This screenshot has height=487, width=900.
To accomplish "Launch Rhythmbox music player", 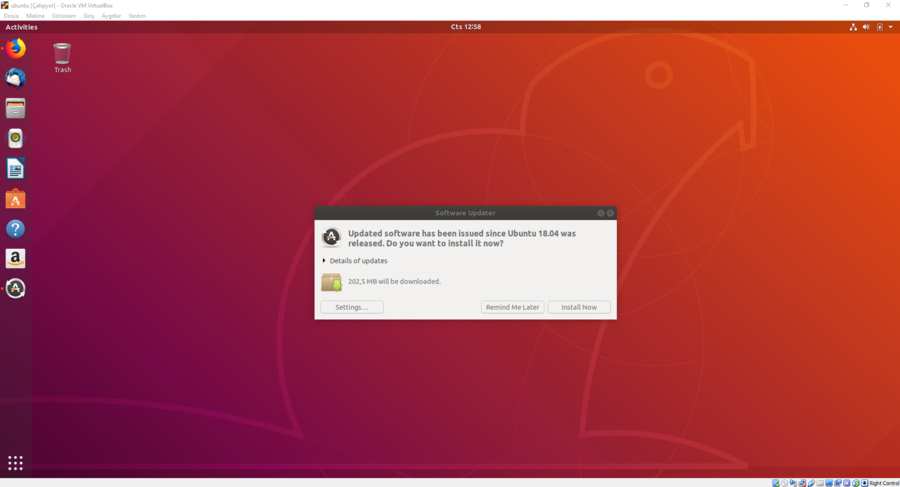I will click(x=15, y=138).
